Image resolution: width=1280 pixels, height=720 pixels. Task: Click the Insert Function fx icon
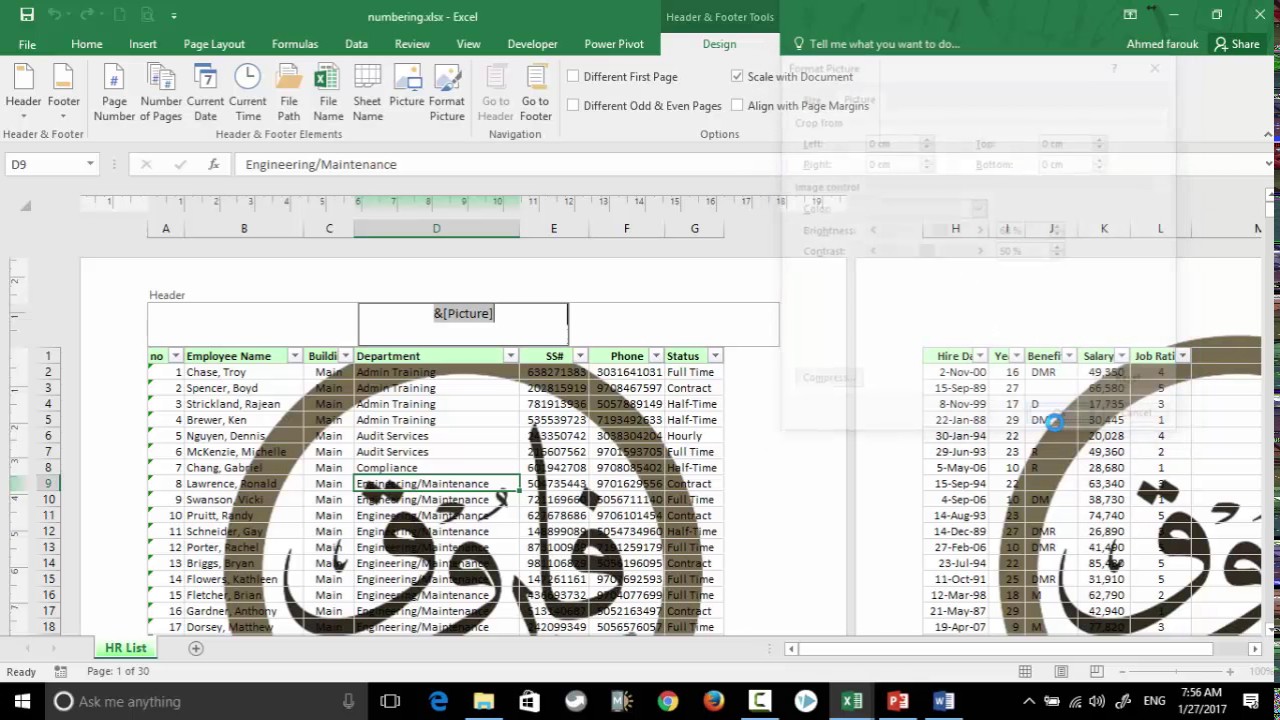click(x=213, y=164)
